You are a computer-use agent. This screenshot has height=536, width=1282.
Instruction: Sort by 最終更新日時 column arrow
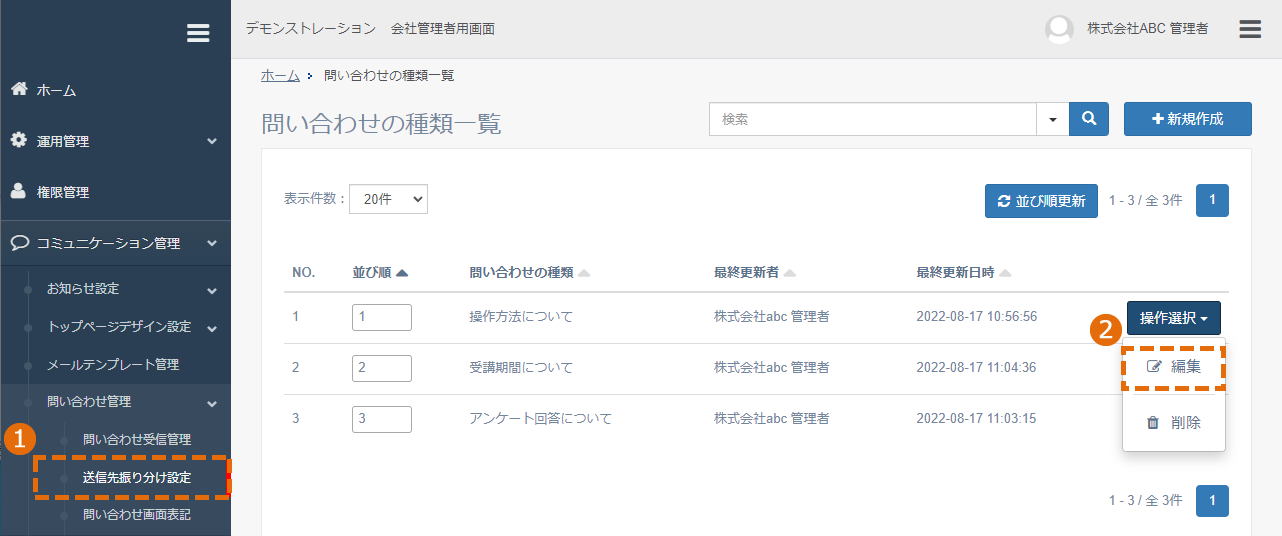coord(1005,273)
